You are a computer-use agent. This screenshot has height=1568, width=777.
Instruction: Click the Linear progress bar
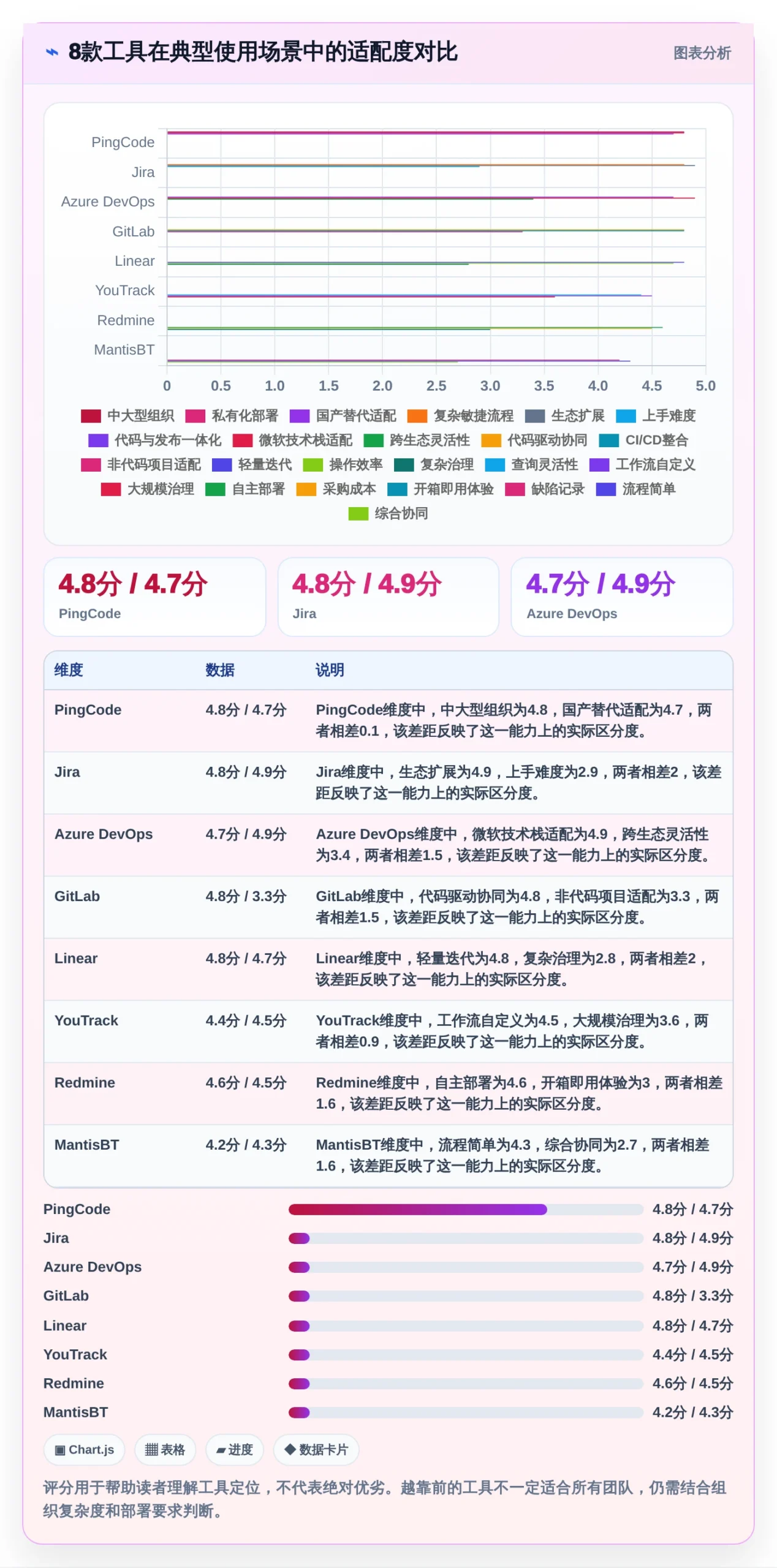point(466,1326)
